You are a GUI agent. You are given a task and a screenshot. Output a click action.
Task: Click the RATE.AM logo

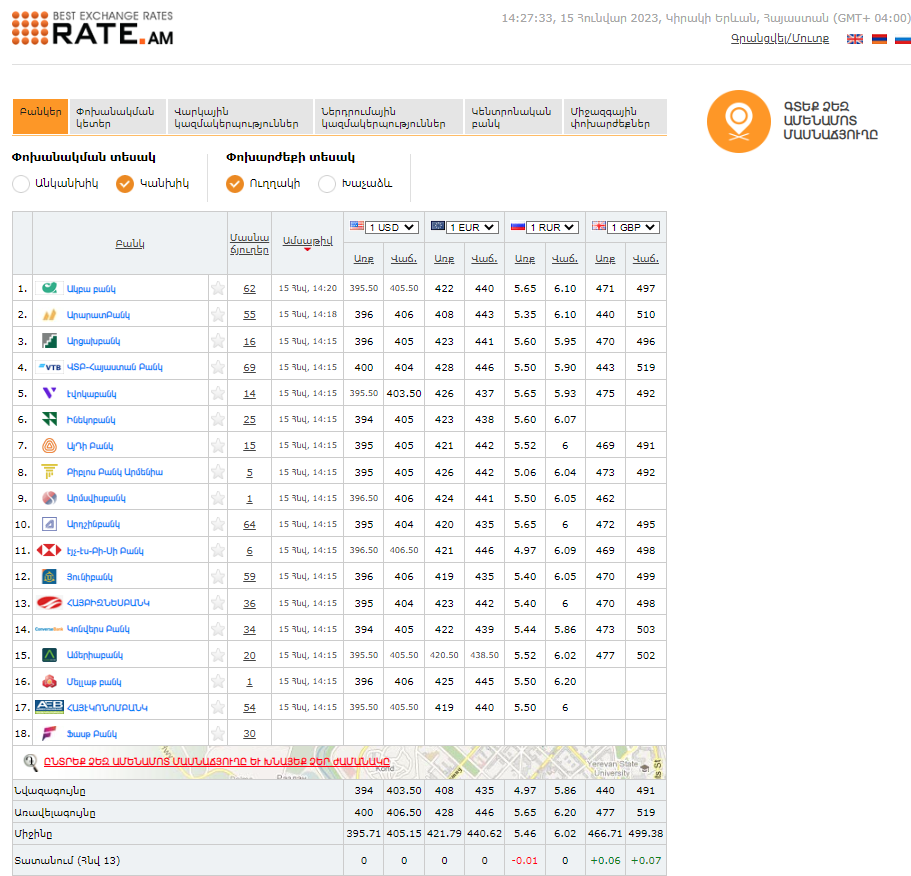92,28
